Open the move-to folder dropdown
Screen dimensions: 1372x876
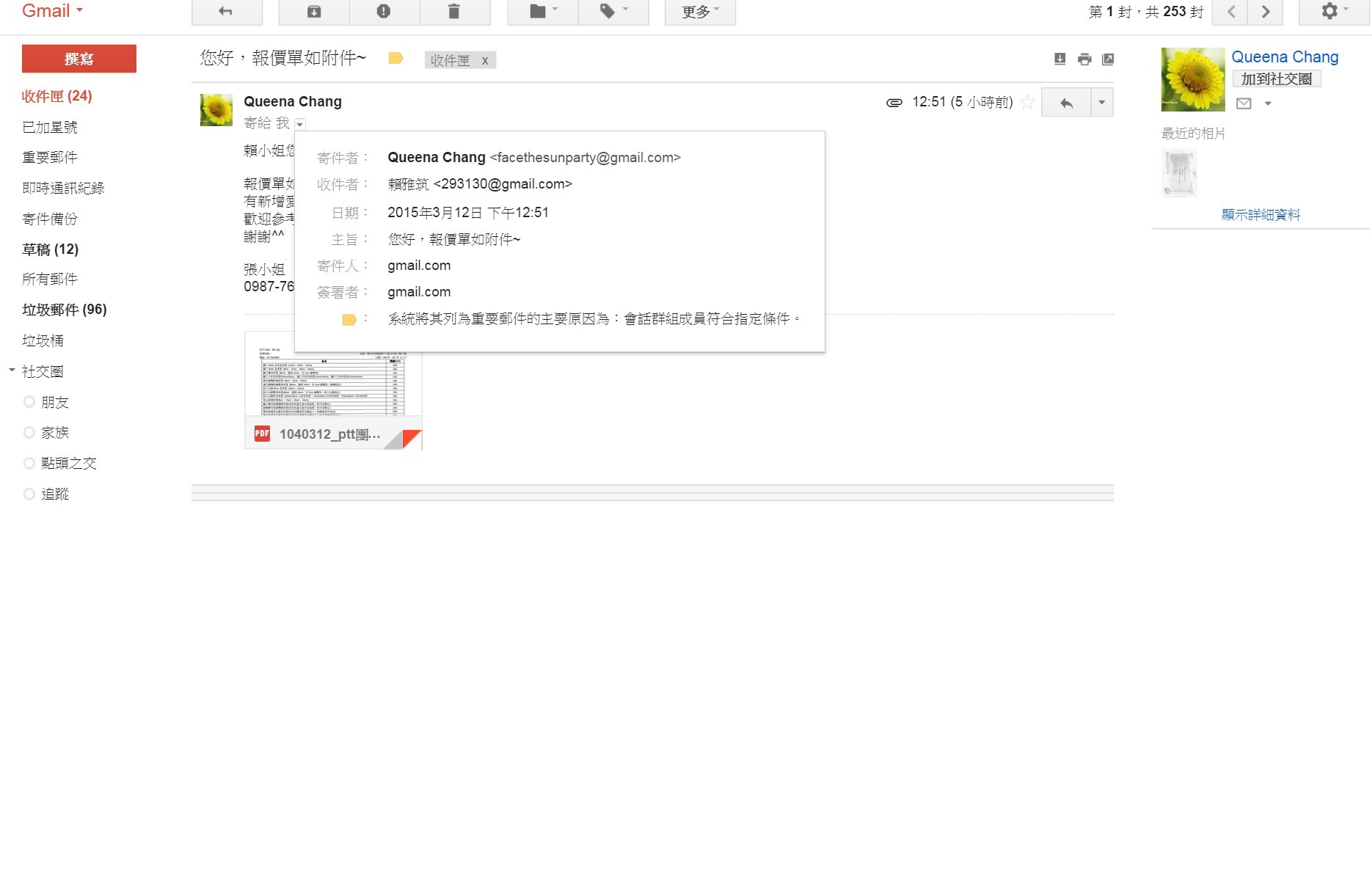pos(543,12)
